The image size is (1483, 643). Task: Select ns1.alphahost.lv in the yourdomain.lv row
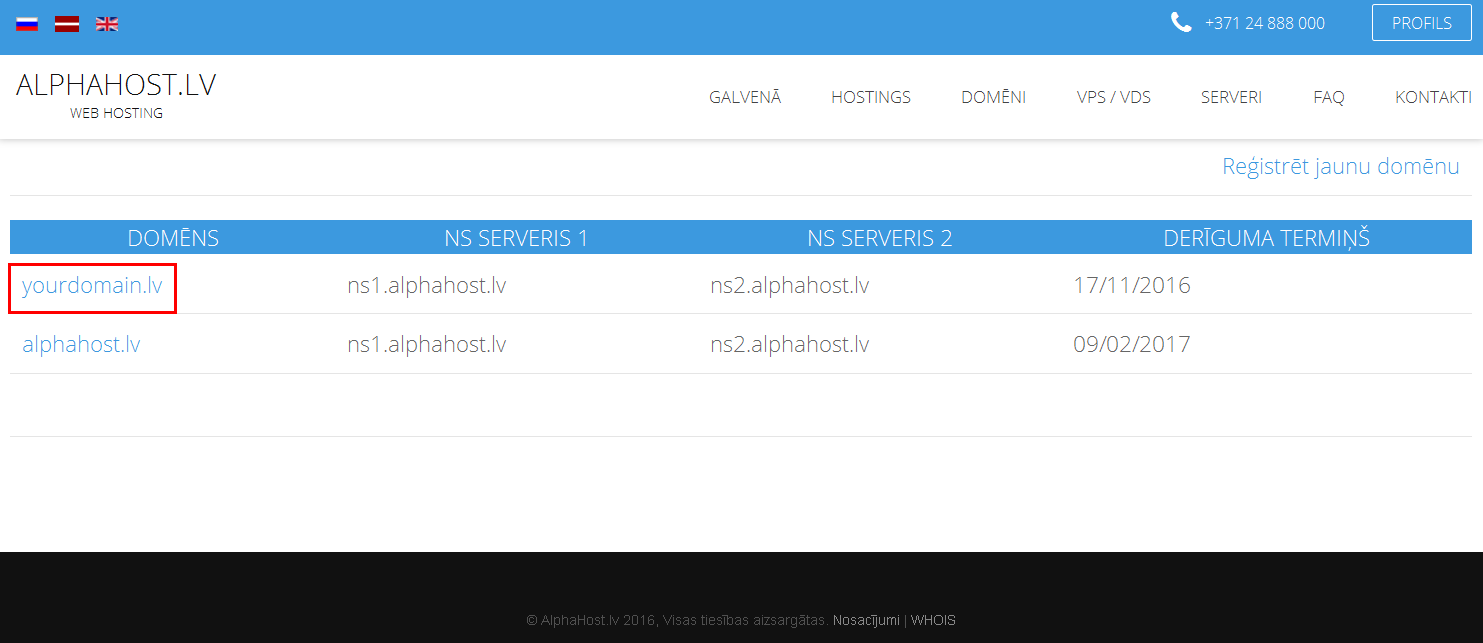point(427,286)
